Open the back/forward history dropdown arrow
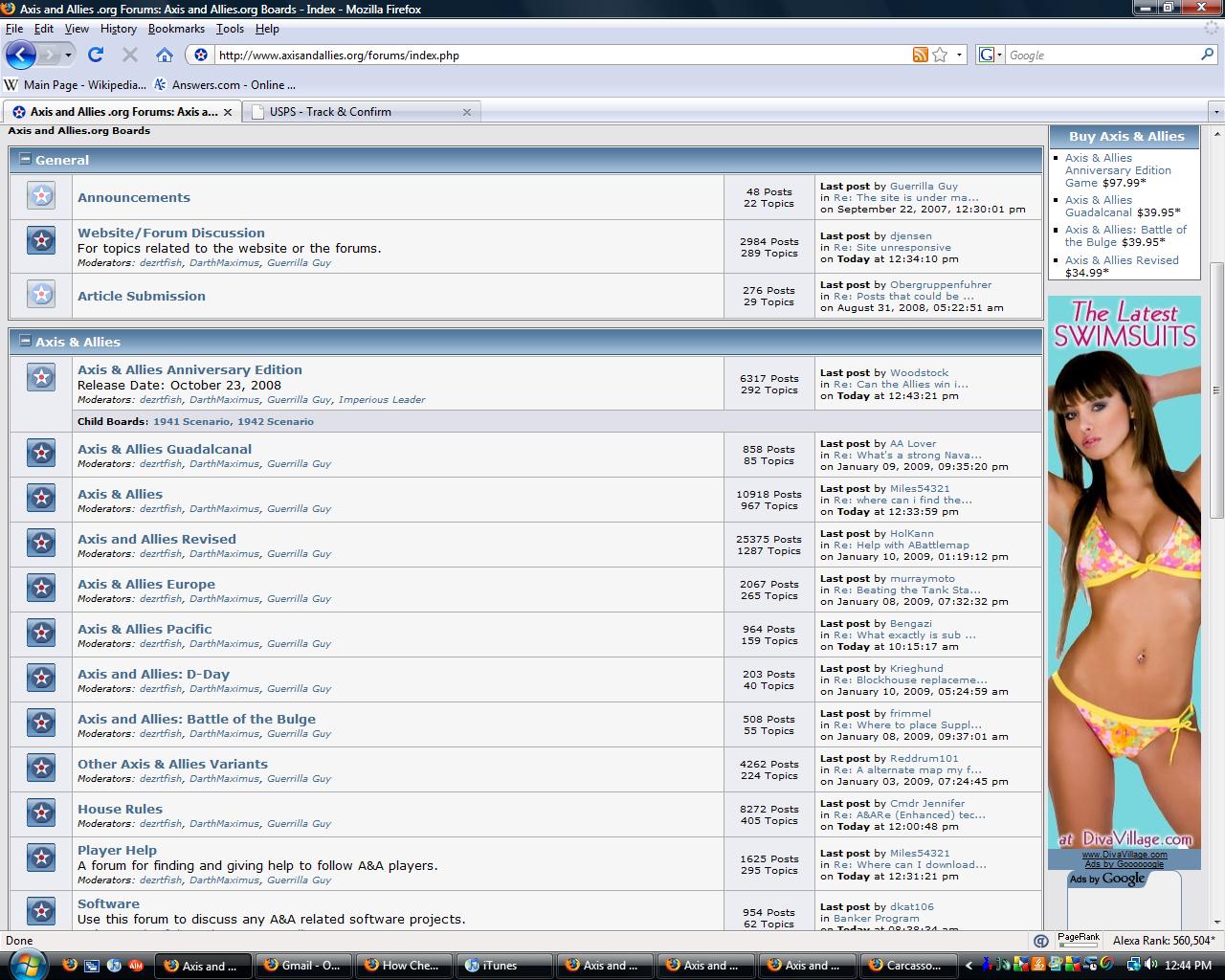 click(68, 55)
